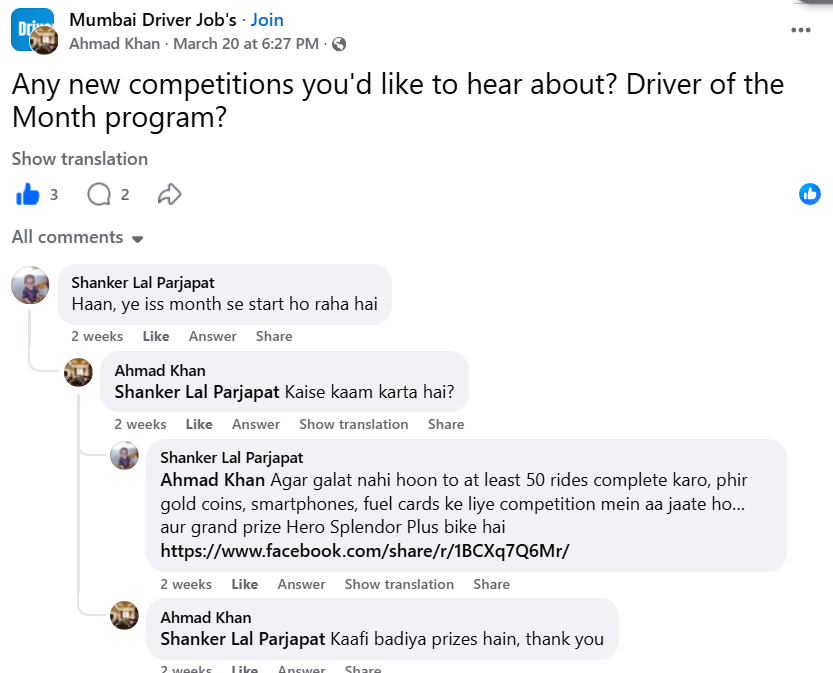This screenshot has height=673, width=833.
Task: Click the share arrow icon on post
Action: (170, 195)
